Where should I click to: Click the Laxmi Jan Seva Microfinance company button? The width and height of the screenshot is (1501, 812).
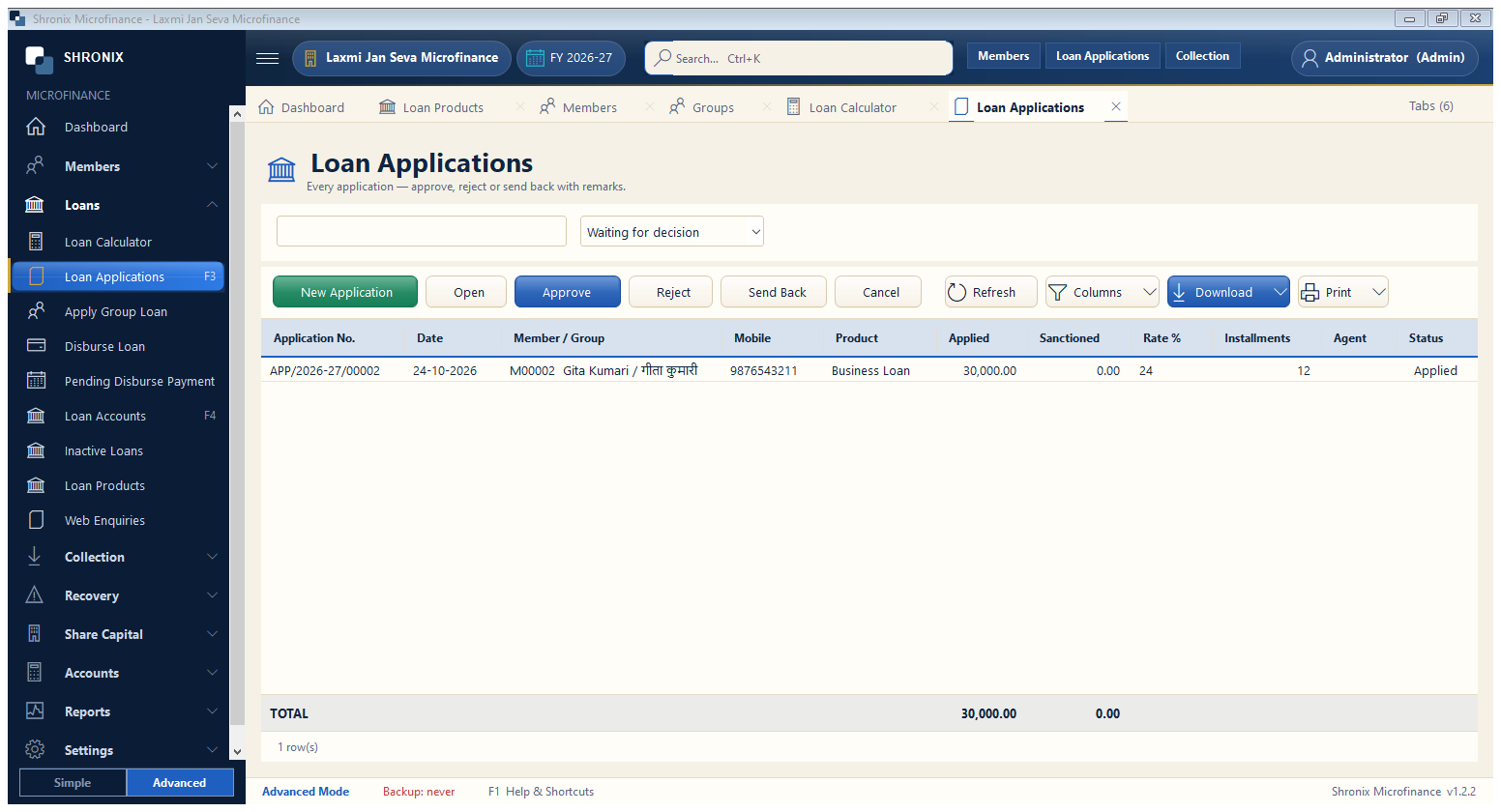[401, 58]
